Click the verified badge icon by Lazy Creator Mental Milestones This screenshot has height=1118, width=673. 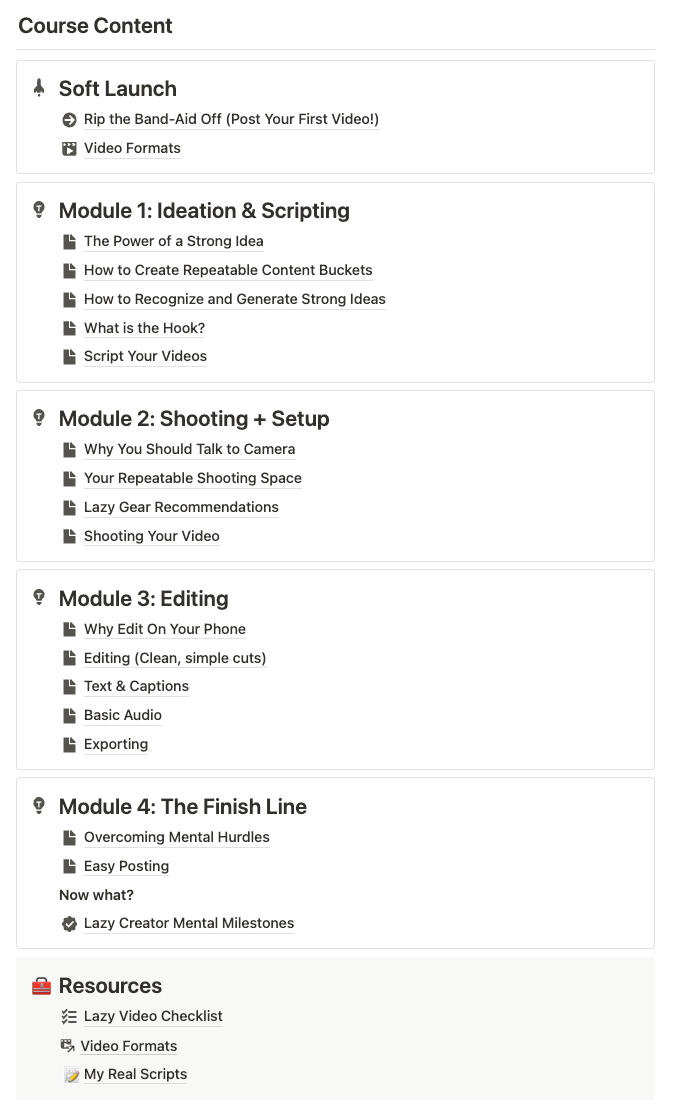point(69,924)
